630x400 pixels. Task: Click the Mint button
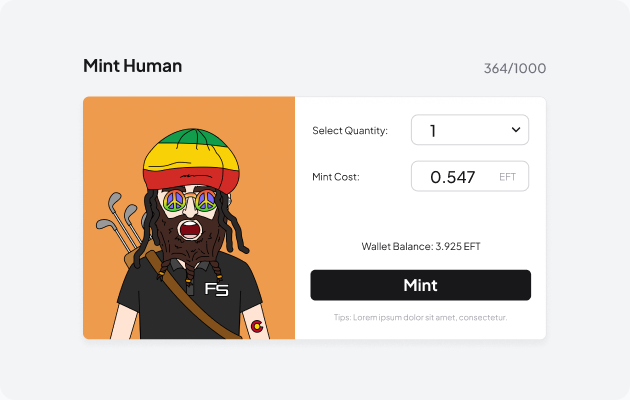[420, 285]
